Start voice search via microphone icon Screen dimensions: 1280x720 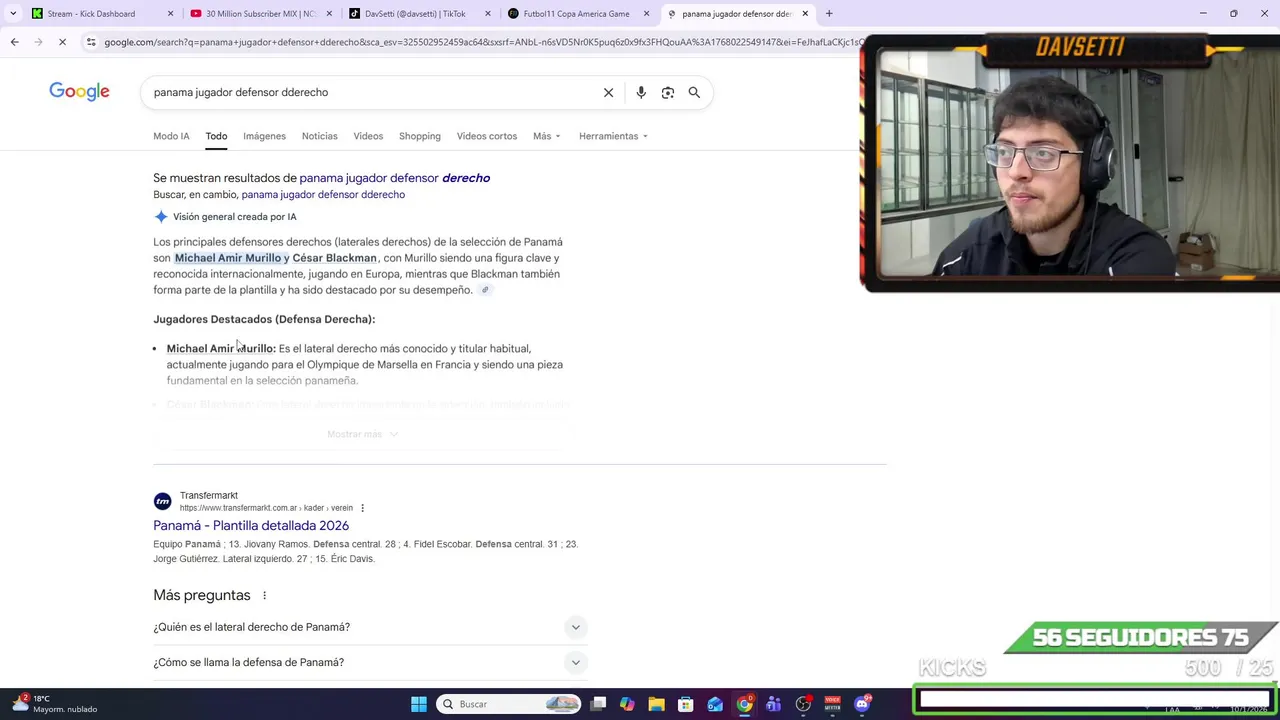click(641, 92)
